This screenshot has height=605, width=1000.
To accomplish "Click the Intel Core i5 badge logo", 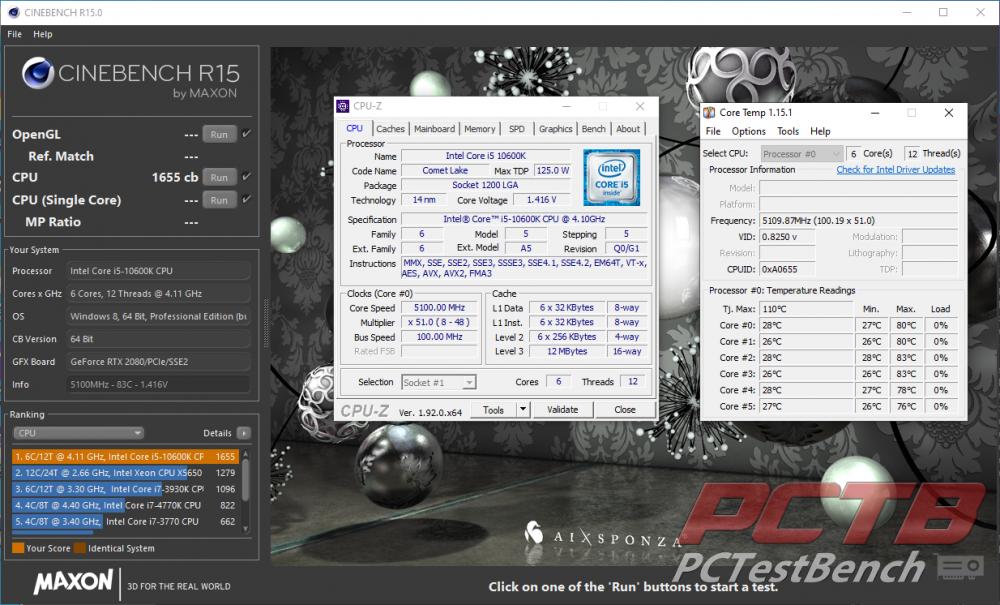I will (x=611, y=177).
